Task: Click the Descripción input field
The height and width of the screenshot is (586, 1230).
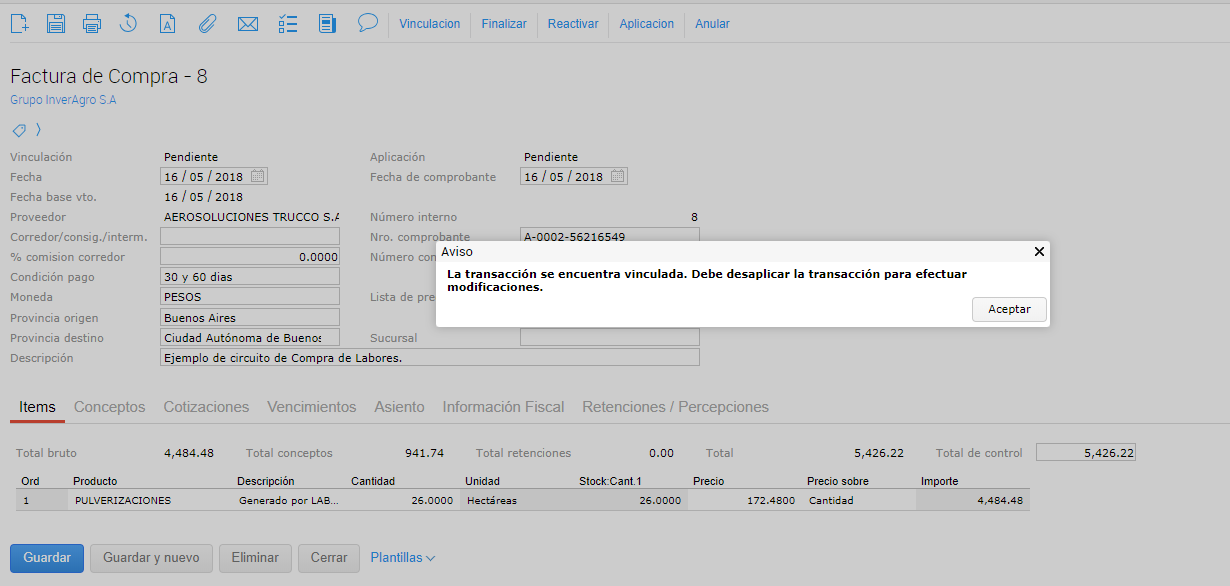Action: click(429, 358)
